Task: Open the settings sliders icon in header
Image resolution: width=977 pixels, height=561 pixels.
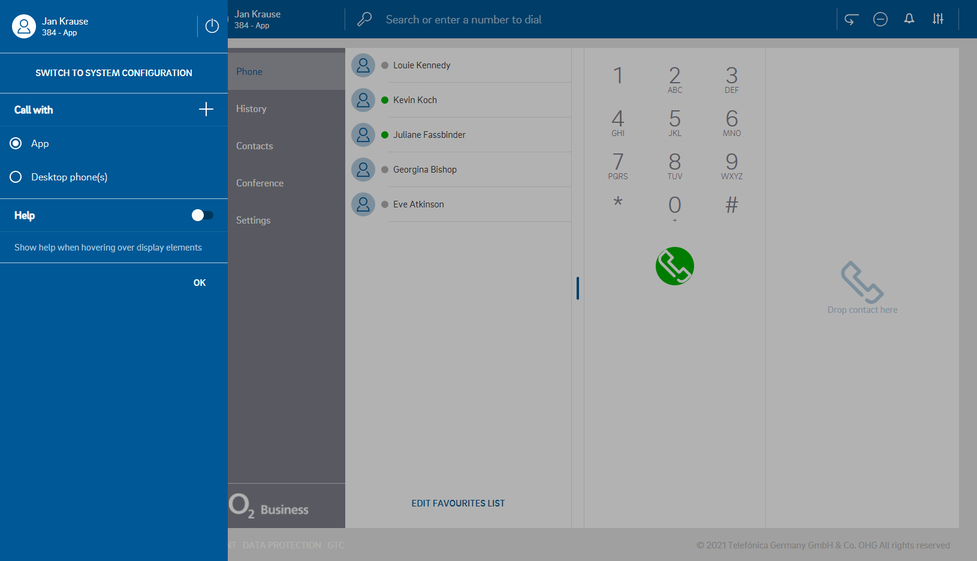Action: click(938, 19)
